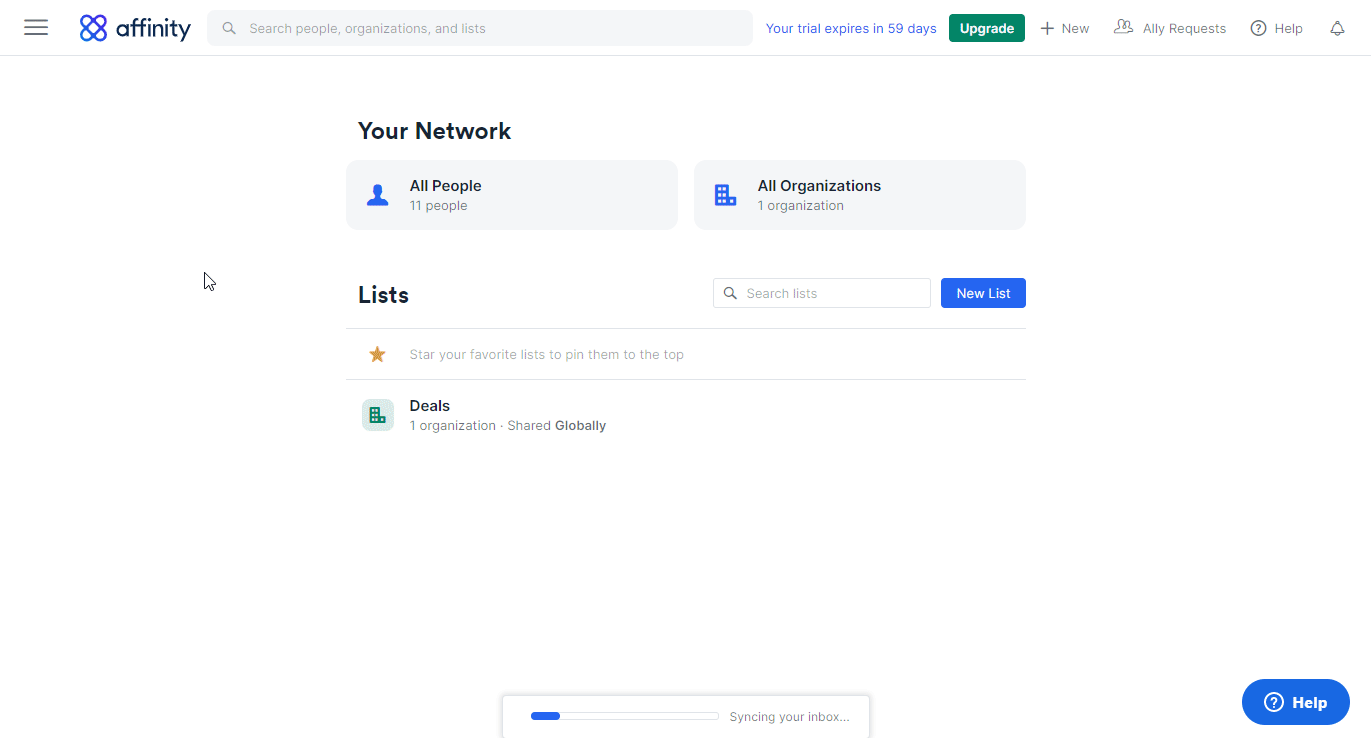Click the Deals list building icon
The height and width of the screenshot is (738, 1371).
pyautogui.click(x=377, y=414)
